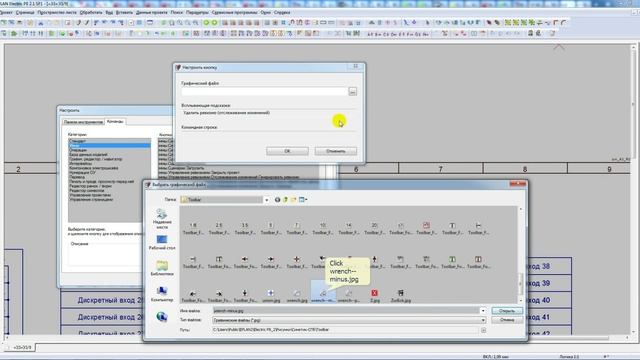Select the Toolbar_F file labeled 20
This screenshot has width=640, height=360.
click(x=374, y=229)
